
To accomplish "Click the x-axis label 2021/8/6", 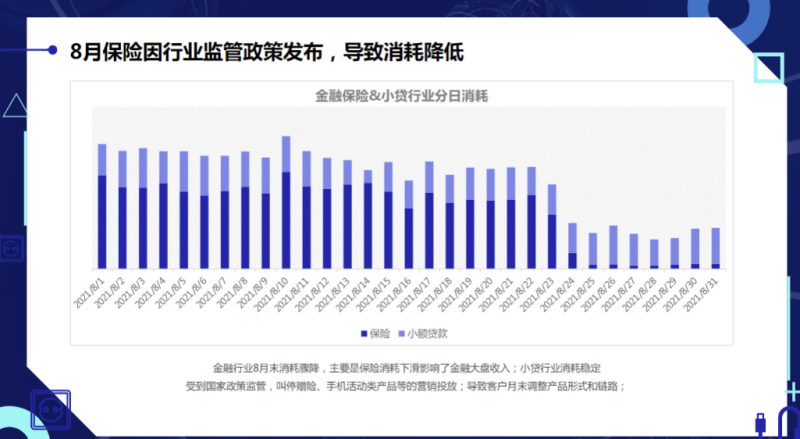I will click(191, 293).
